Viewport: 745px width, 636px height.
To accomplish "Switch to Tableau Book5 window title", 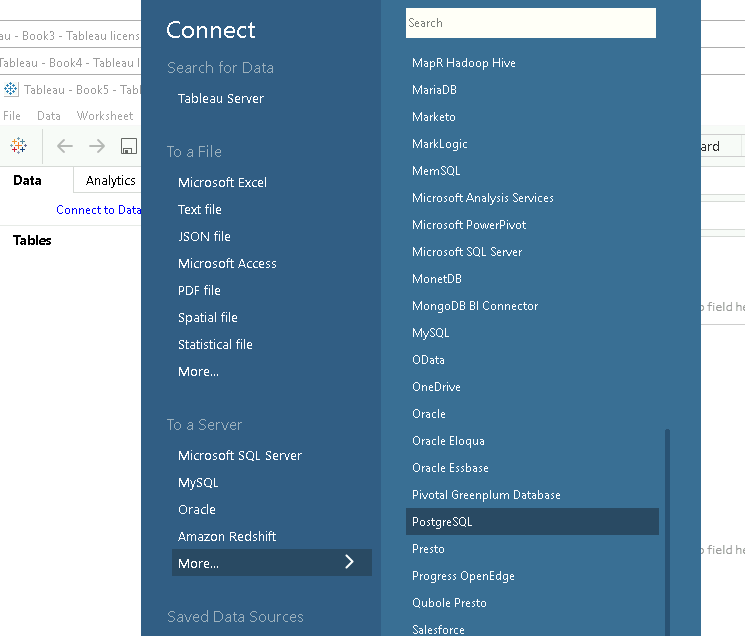I will [x=81, y=90].
